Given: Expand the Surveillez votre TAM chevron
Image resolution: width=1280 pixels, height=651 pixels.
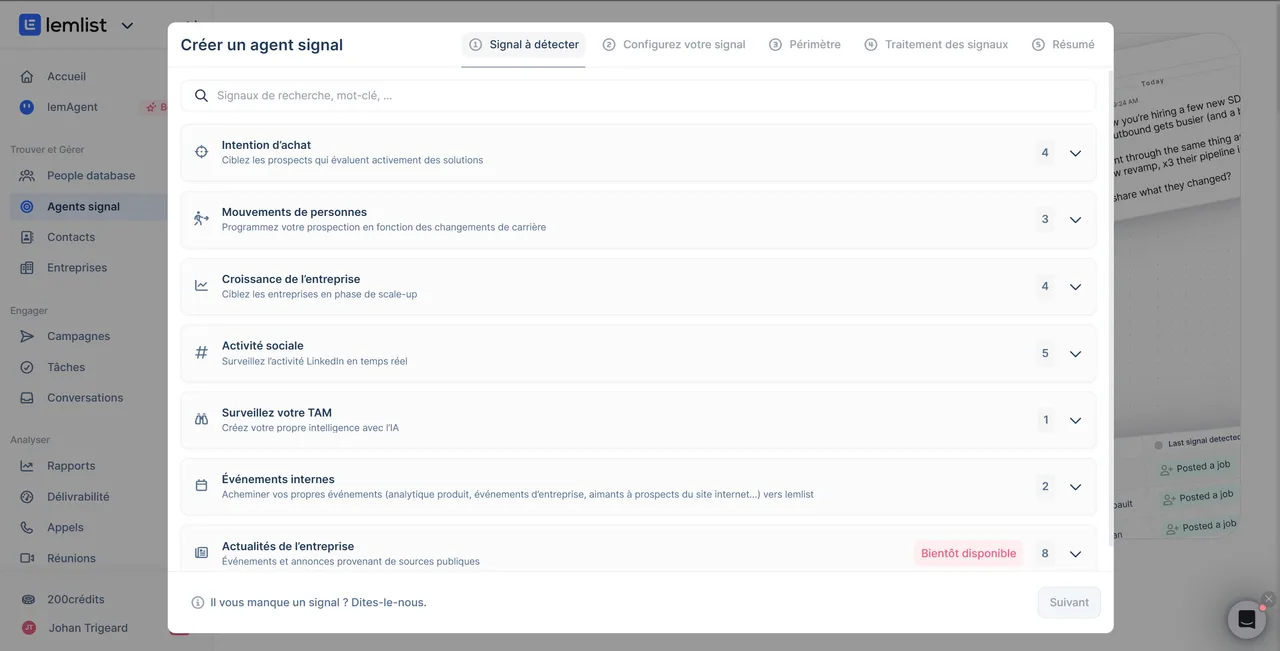Looking at the screenshot, I should (1075, 420).
